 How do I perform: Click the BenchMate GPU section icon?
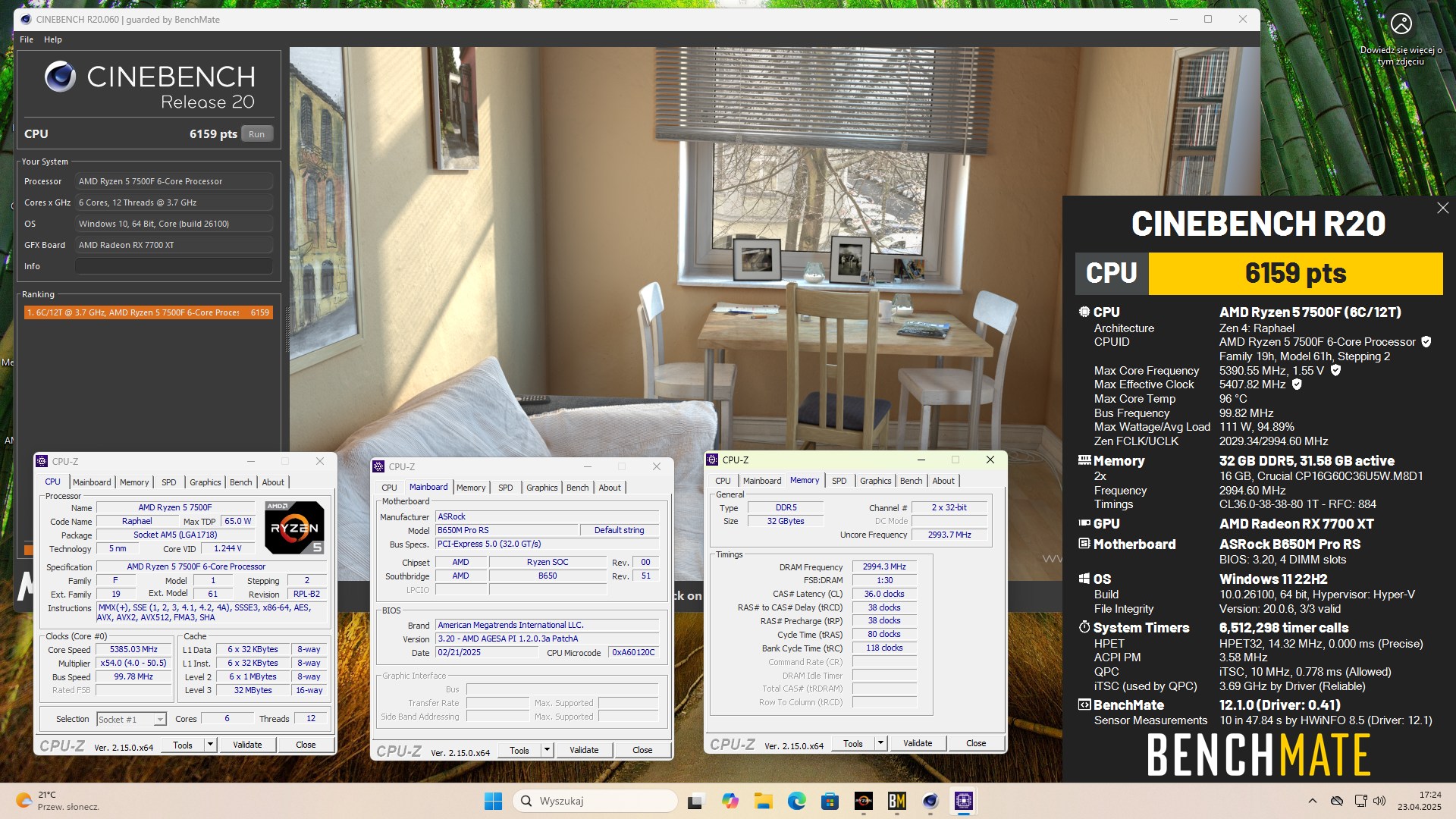pos(1084,523)
